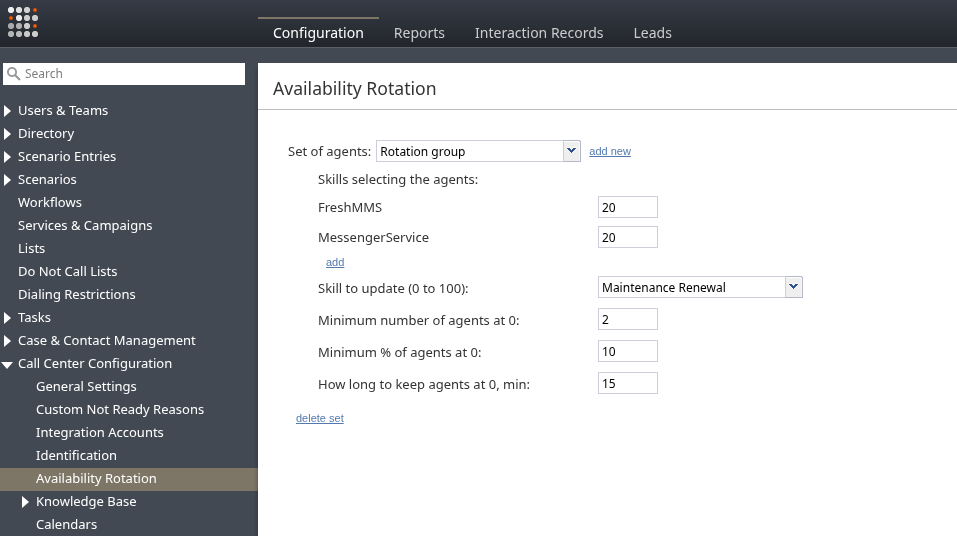Click the keep agents at 0 minutes field
The height and width of the screenshot is (536, 957).
coord(627,383)
